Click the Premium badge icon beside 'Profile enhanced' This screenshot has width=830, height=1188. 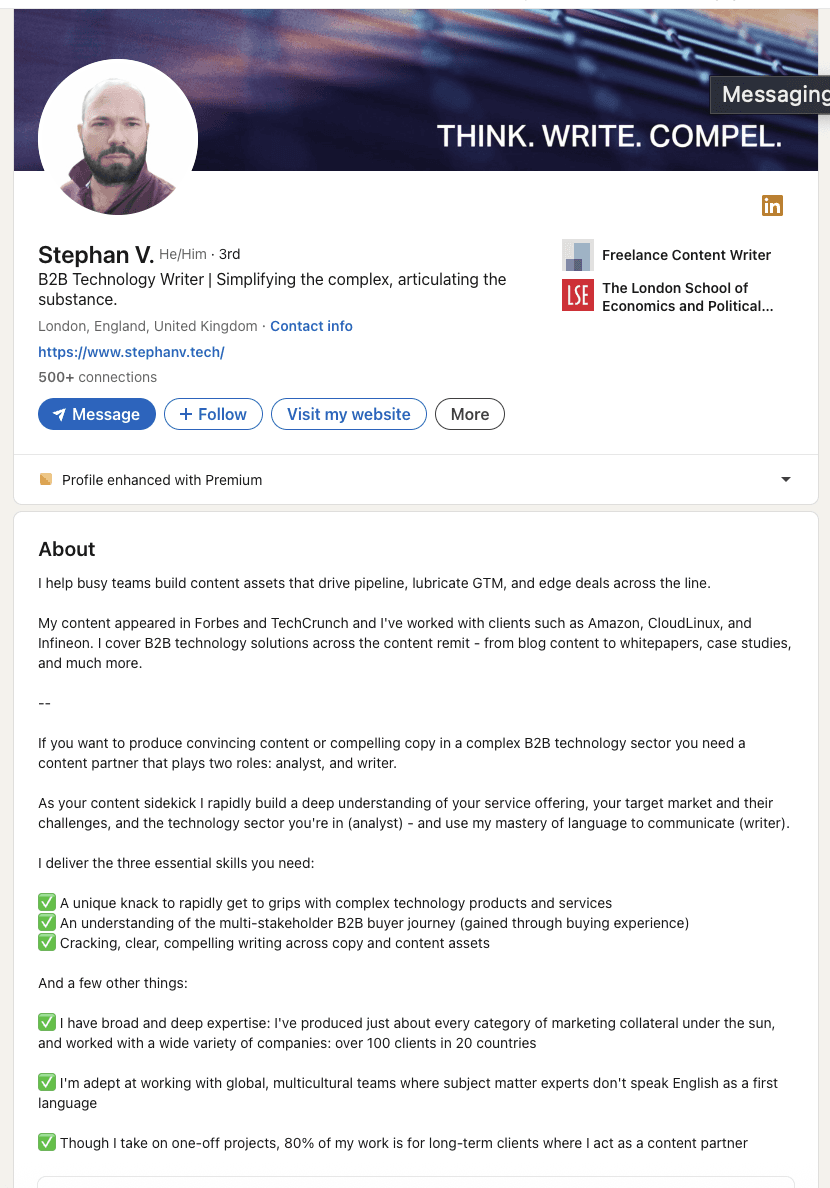(x=45, y=479)
